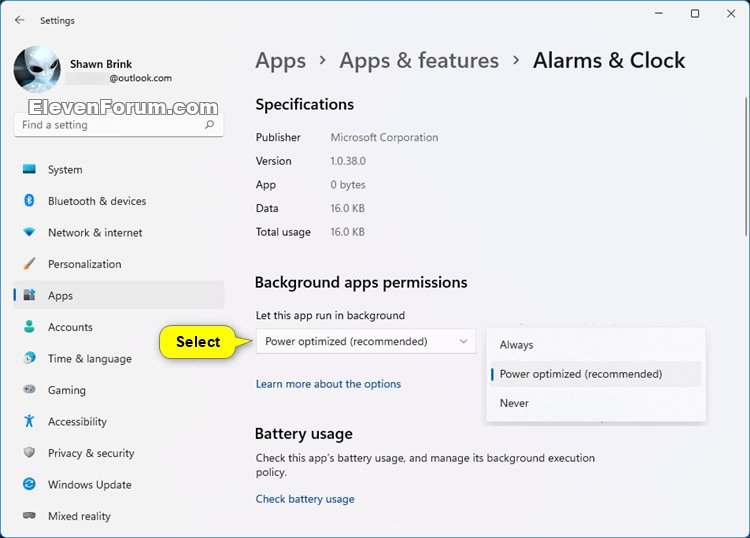This screenshot has width=750, height=538.
Task: Open Learn more about the options
Action: pyautogui.click(x=328, y=384)
